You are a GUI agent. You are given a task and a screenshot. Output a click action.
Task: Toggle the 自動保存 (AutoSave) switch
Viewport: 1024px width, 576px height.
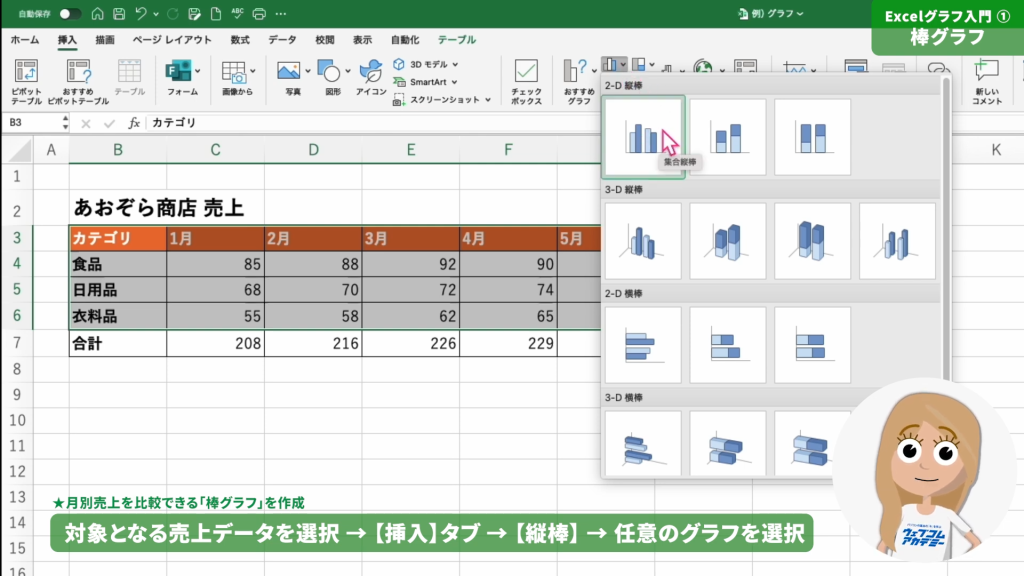coord(70,14)
